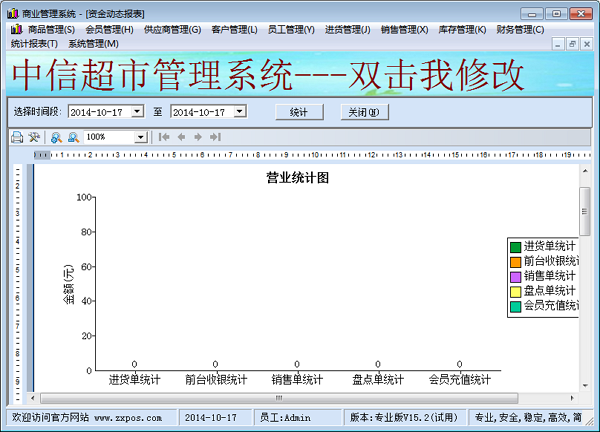Click the print report icon
The image size is (600, 432).
pyautogui.click(x=17, y=137)
